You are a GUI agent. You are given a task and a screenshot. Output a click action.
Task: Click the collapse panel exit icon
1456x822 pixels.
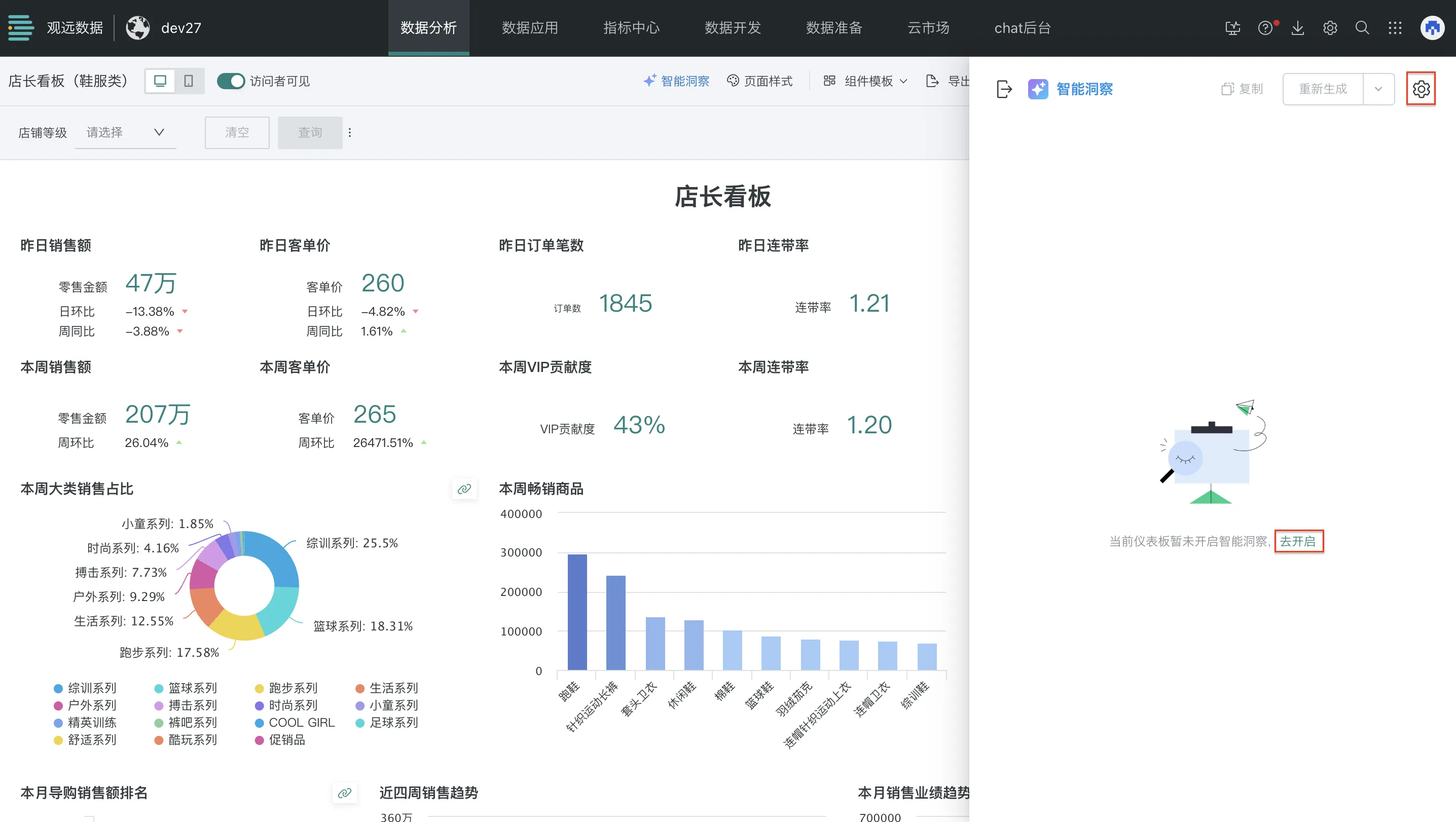pos(1004,89)
